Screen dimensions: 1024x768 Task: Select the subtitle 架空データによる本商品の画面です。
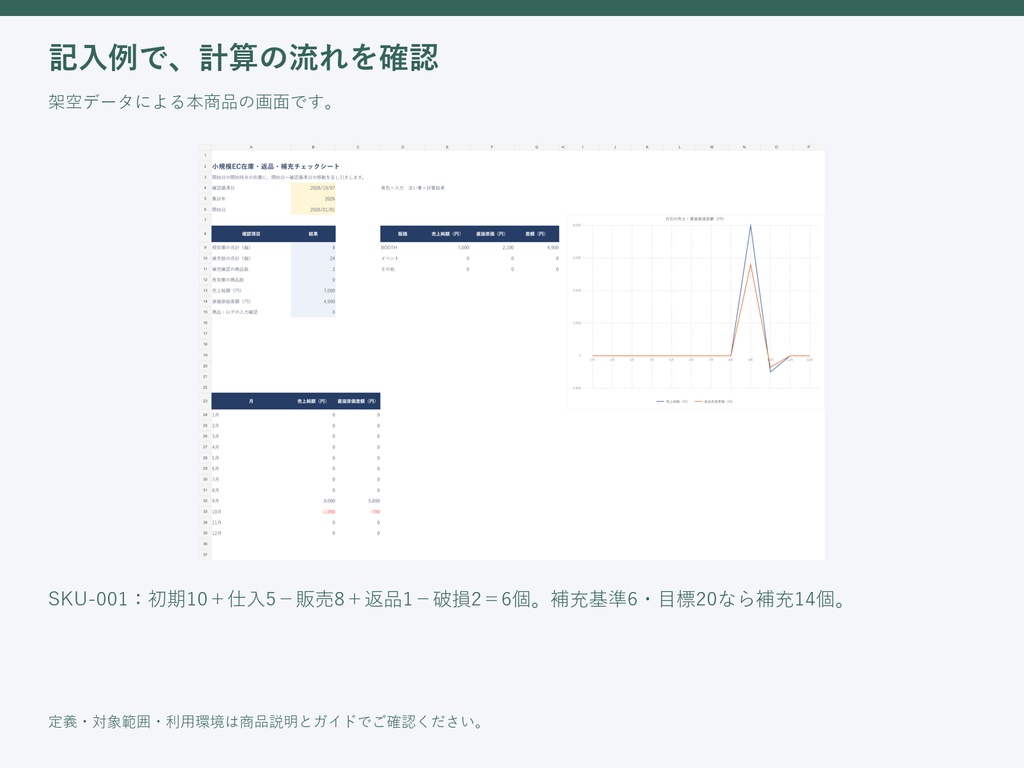click(x=192, y=102)
